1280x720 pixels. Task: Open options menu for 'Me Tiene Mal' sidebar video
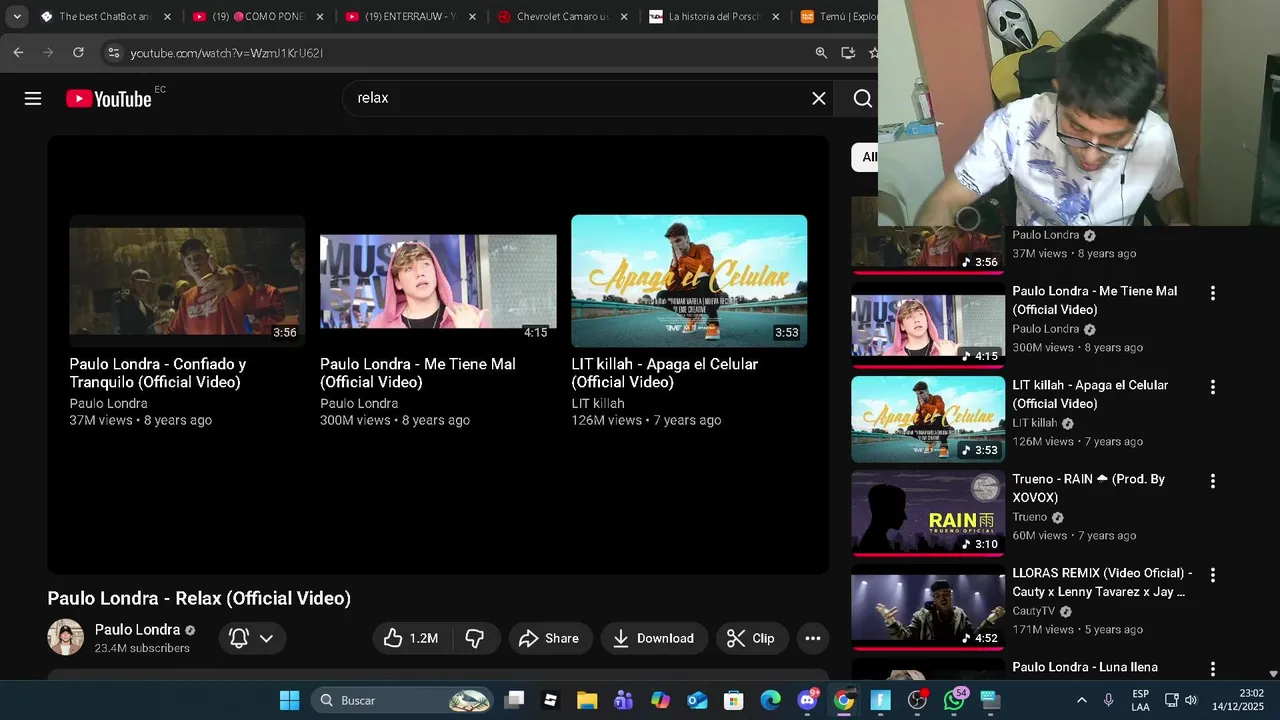[1213, 293]
